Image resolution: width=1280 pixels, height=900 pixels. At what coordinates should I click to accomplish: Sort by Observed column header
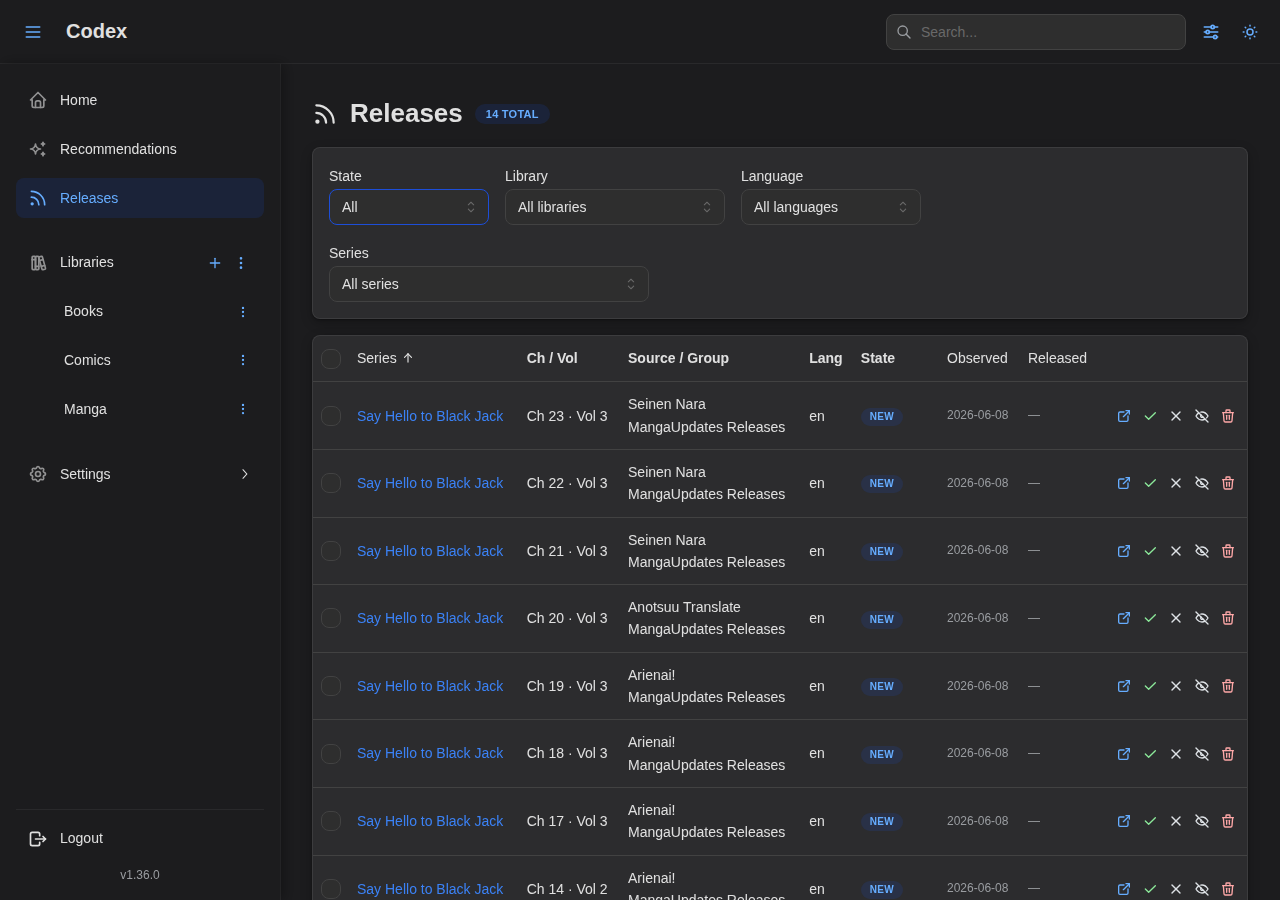(x=977, y=358)
